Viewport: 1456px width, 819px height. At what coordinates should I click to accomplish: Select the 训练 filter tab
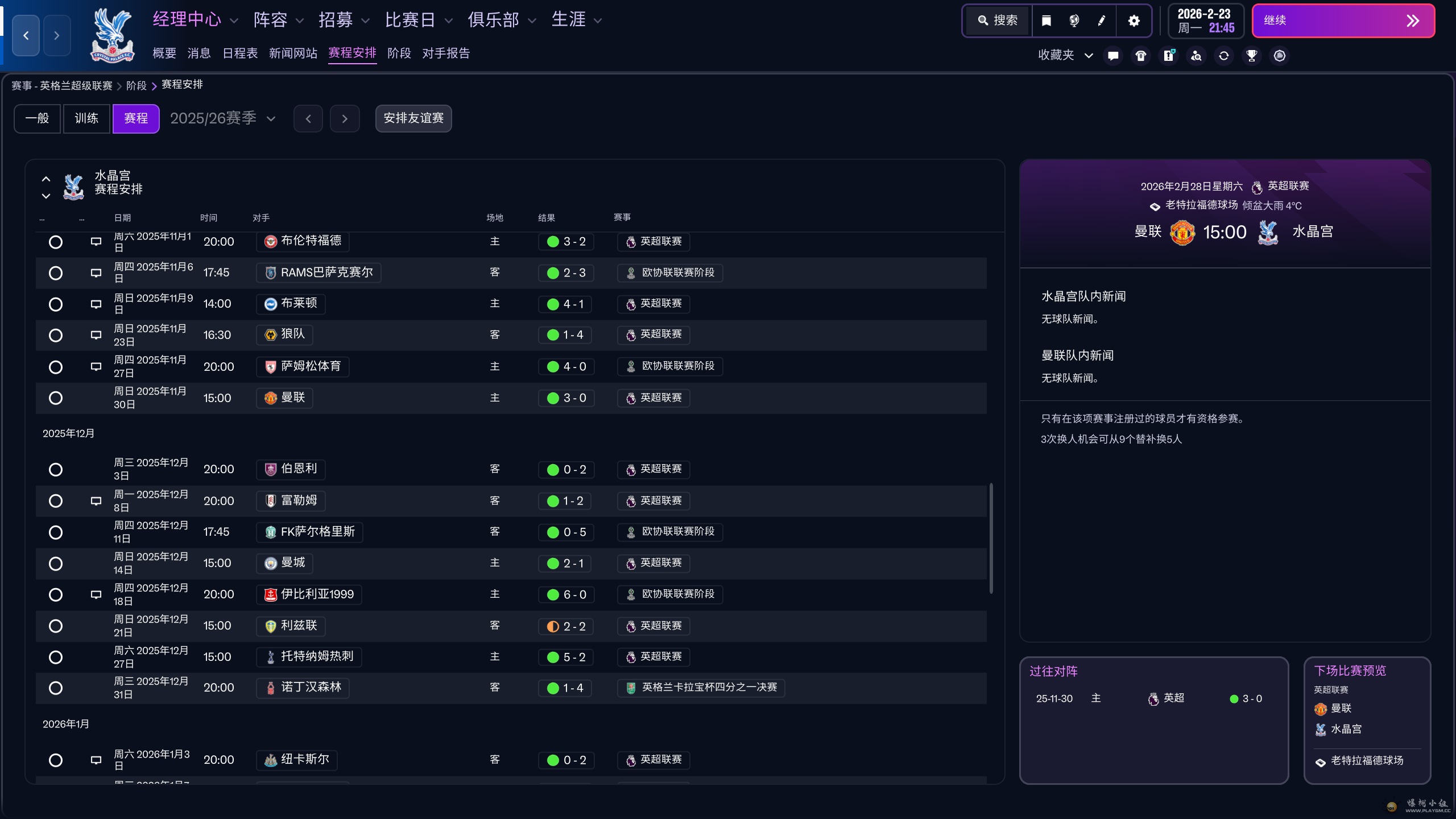tap(86, 118)
